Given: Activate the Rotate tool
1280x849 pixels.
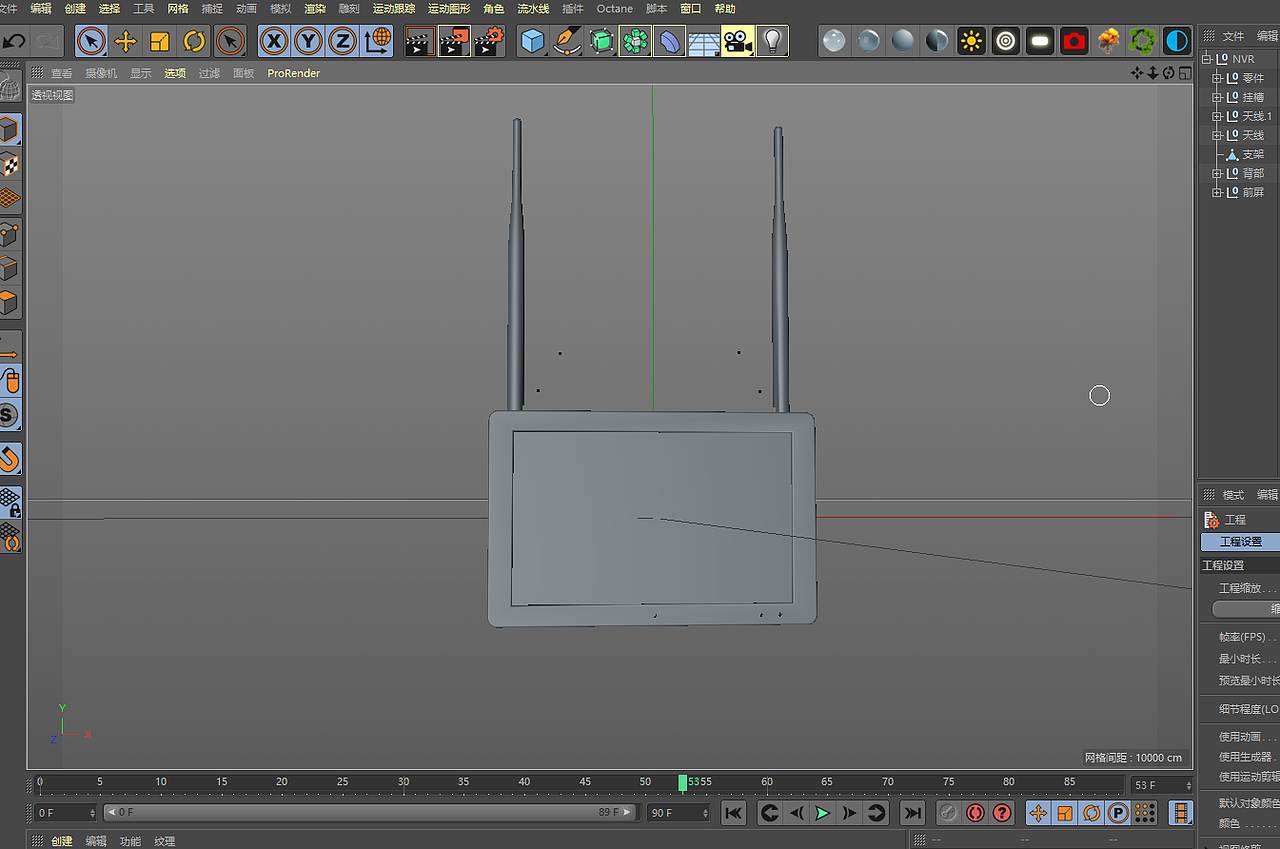Looking at the screenshot, I should [194, 41].
